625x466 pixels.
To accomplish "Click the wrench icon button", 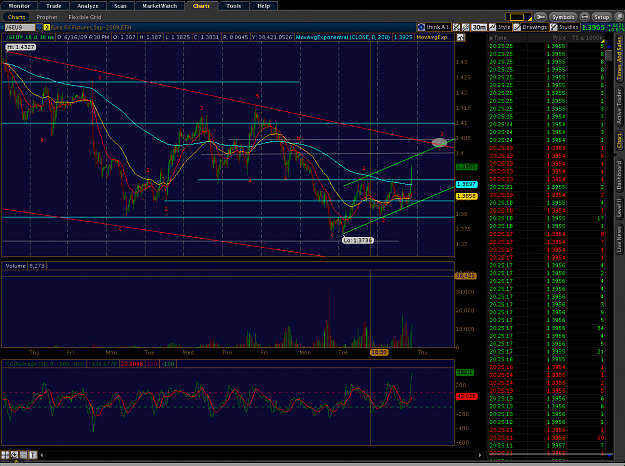I will pos(540,17).
